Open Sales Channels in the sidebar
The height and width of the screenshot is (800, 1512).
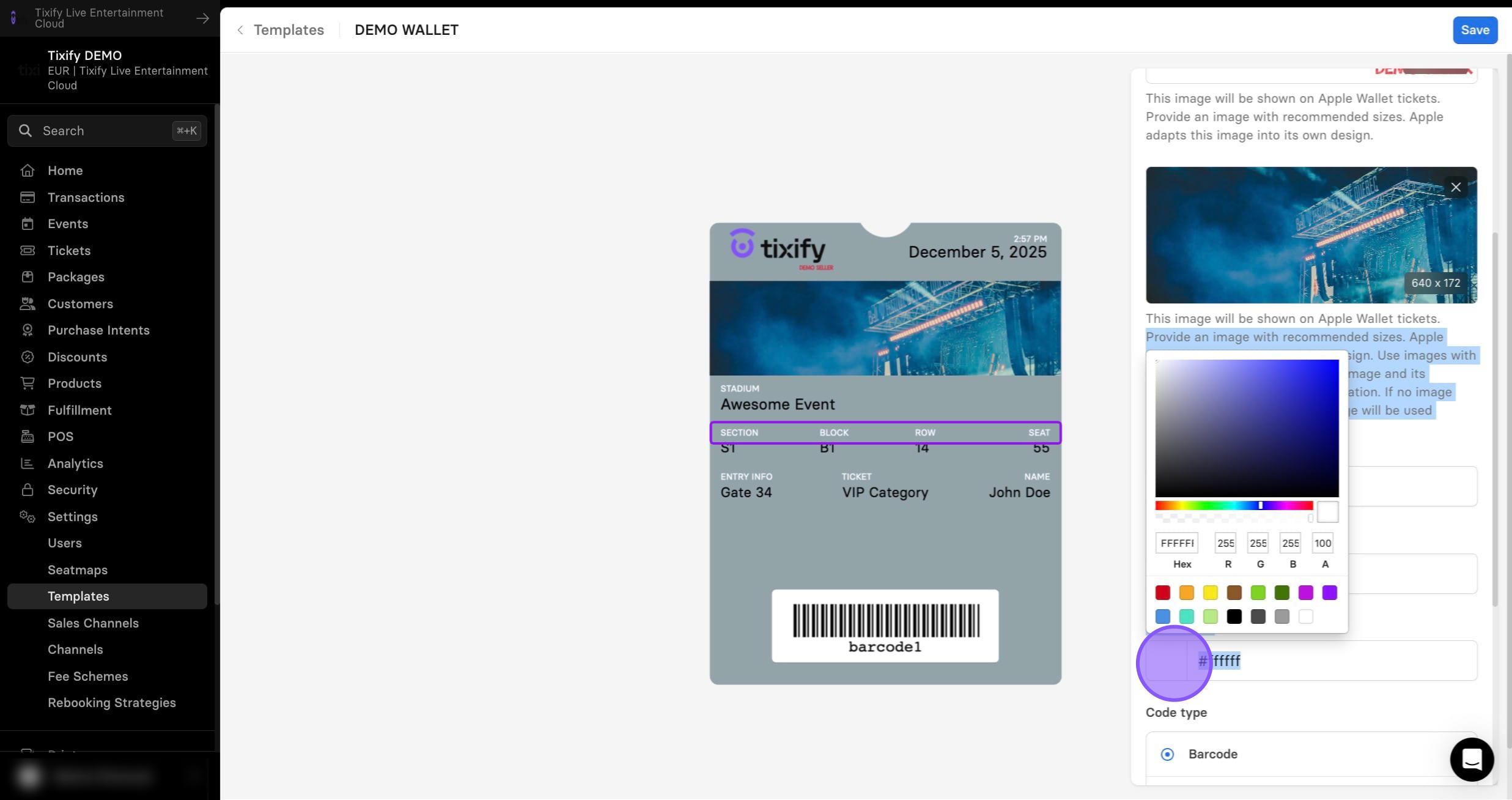click(x=93, y=623)
